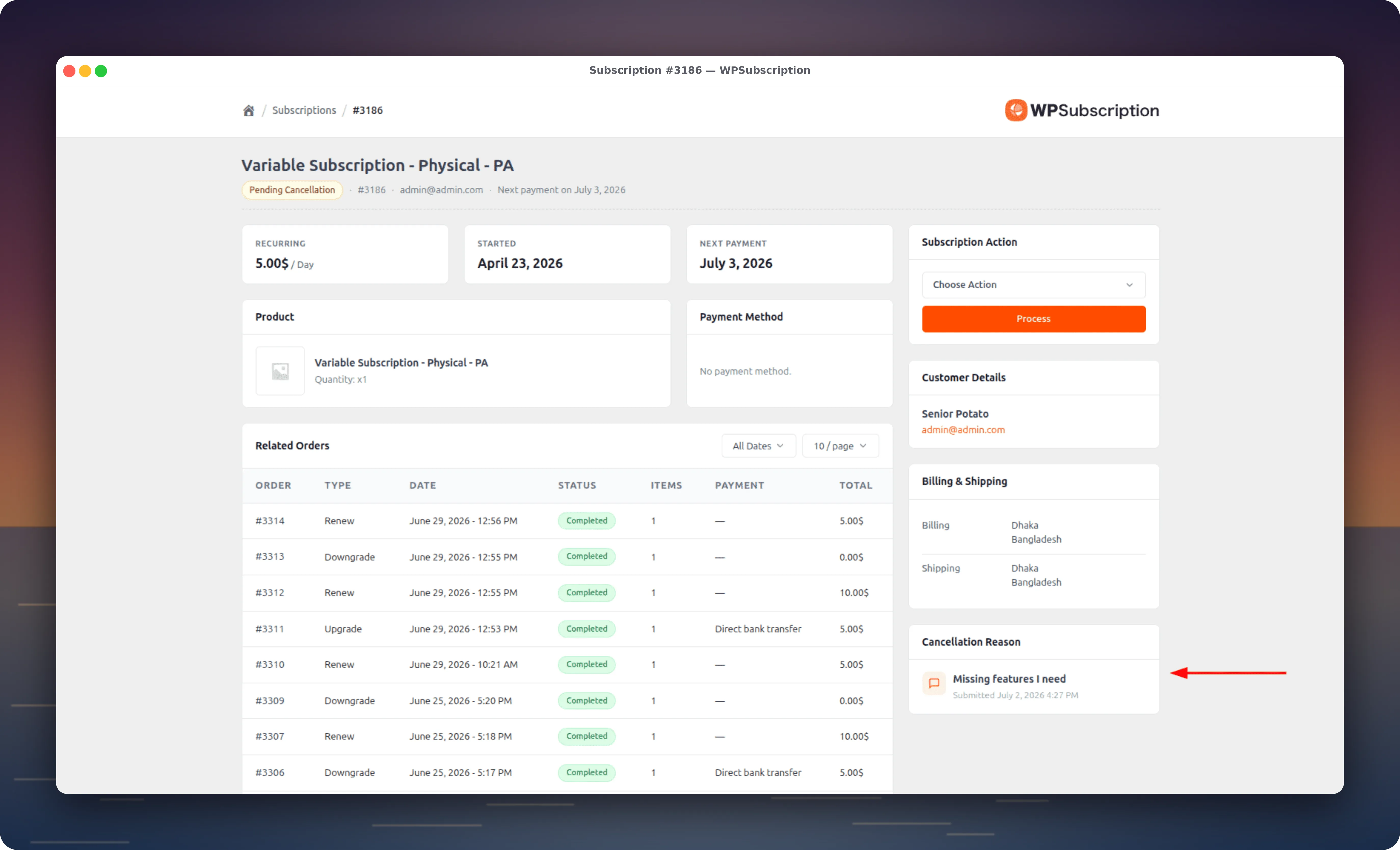Open order #3306
This screenshot has width=1400, height=850.
pos(270,772)
